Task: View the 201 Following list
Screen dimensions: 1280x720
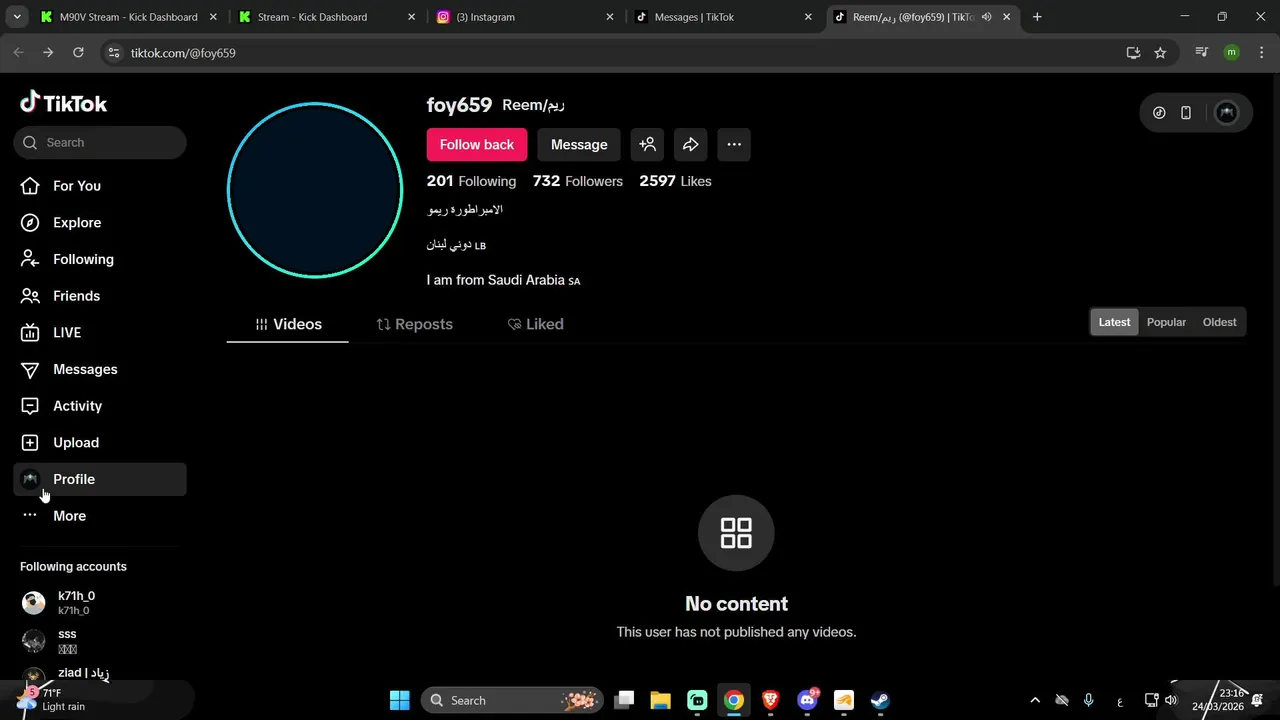Action: [471, 181]
